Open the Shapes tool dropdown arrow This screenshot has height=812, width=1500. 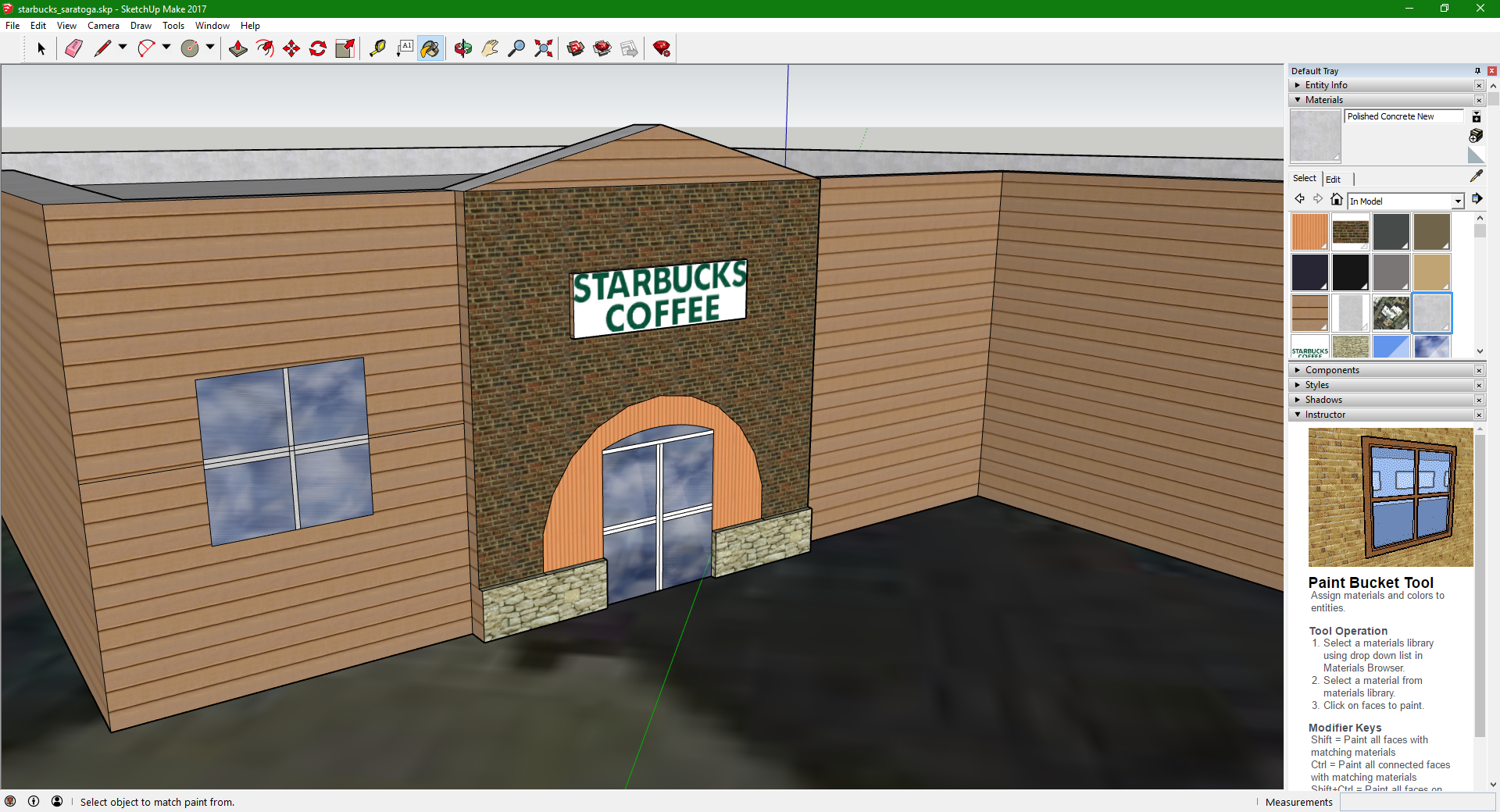(210, 48)
